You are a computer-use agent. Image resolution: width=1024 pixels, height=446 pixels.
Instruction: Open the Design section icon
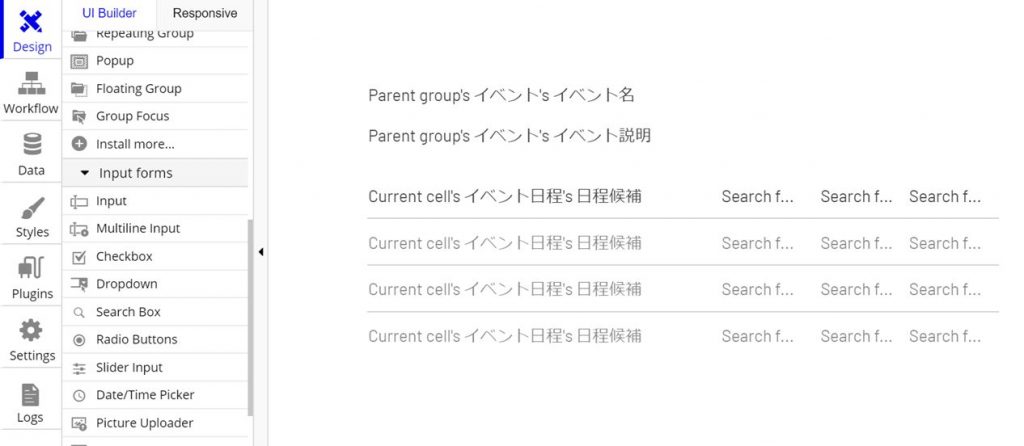pos(31,22)
